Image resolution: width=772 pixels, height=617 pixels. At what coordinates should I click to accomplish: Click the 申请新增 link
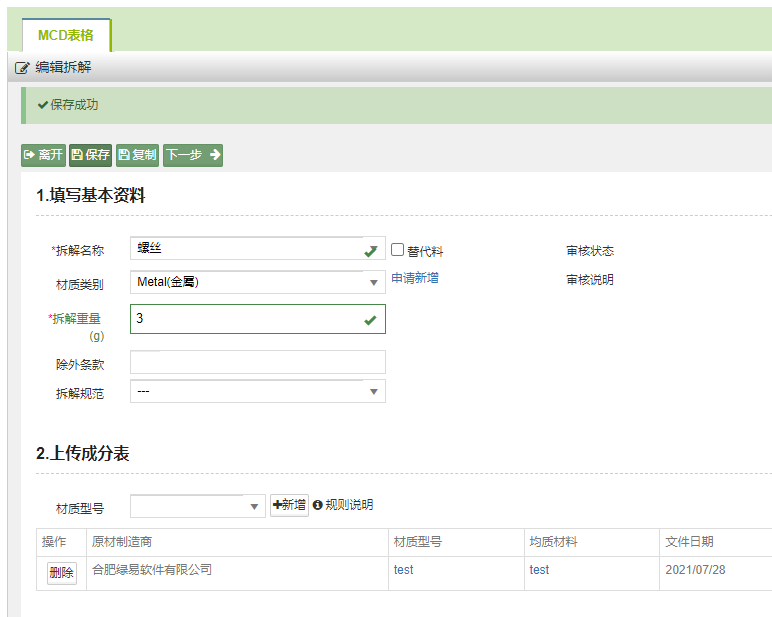point(414,278)
